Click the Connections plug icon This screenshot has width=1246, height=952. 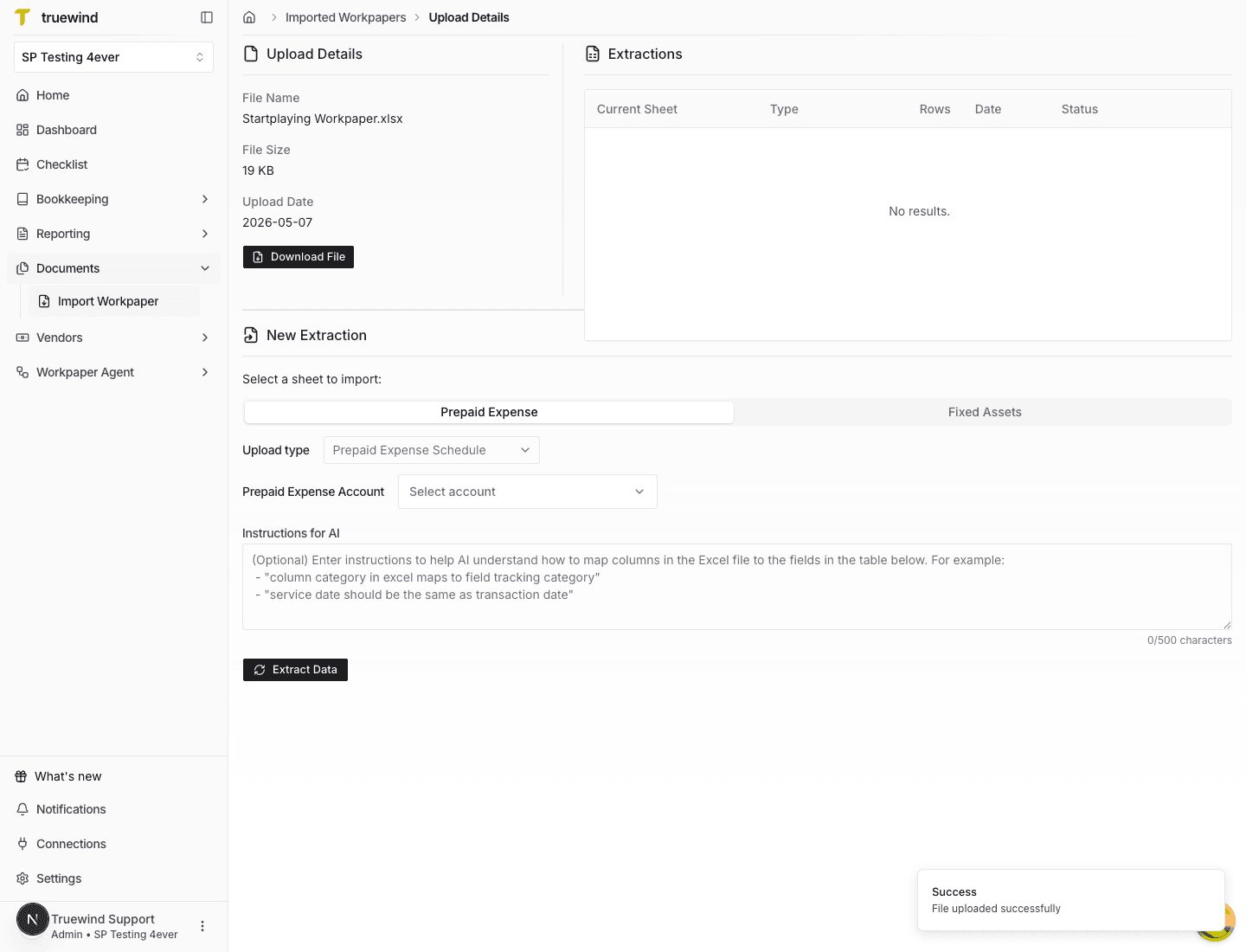[22, 844]
